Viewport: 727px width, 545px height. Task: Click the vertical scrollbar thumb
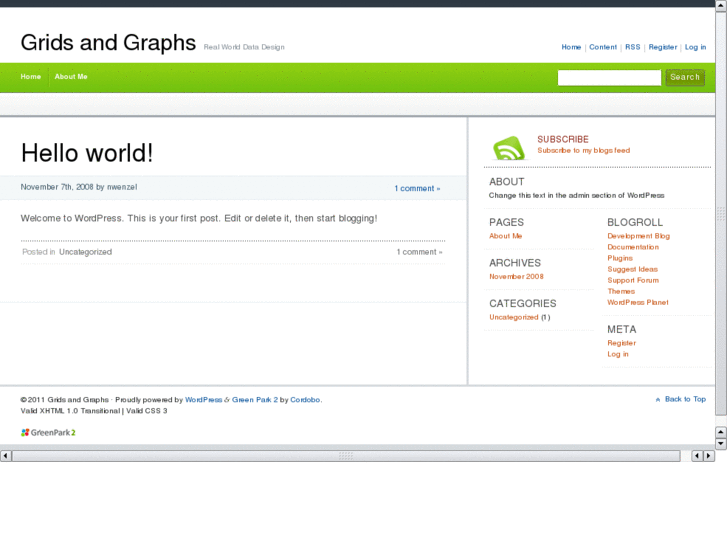[721, 212]
